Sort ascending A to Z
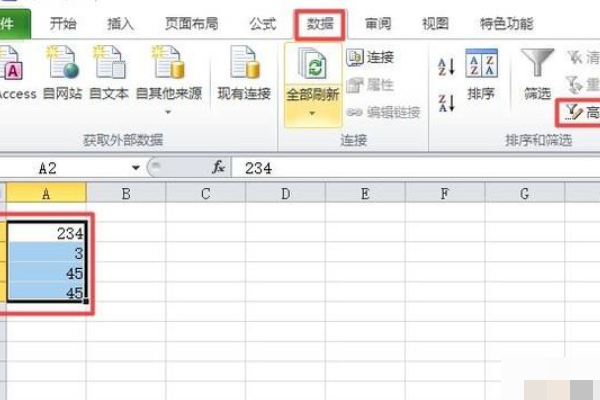Viewport: 600px width, 400px height. 446,67
